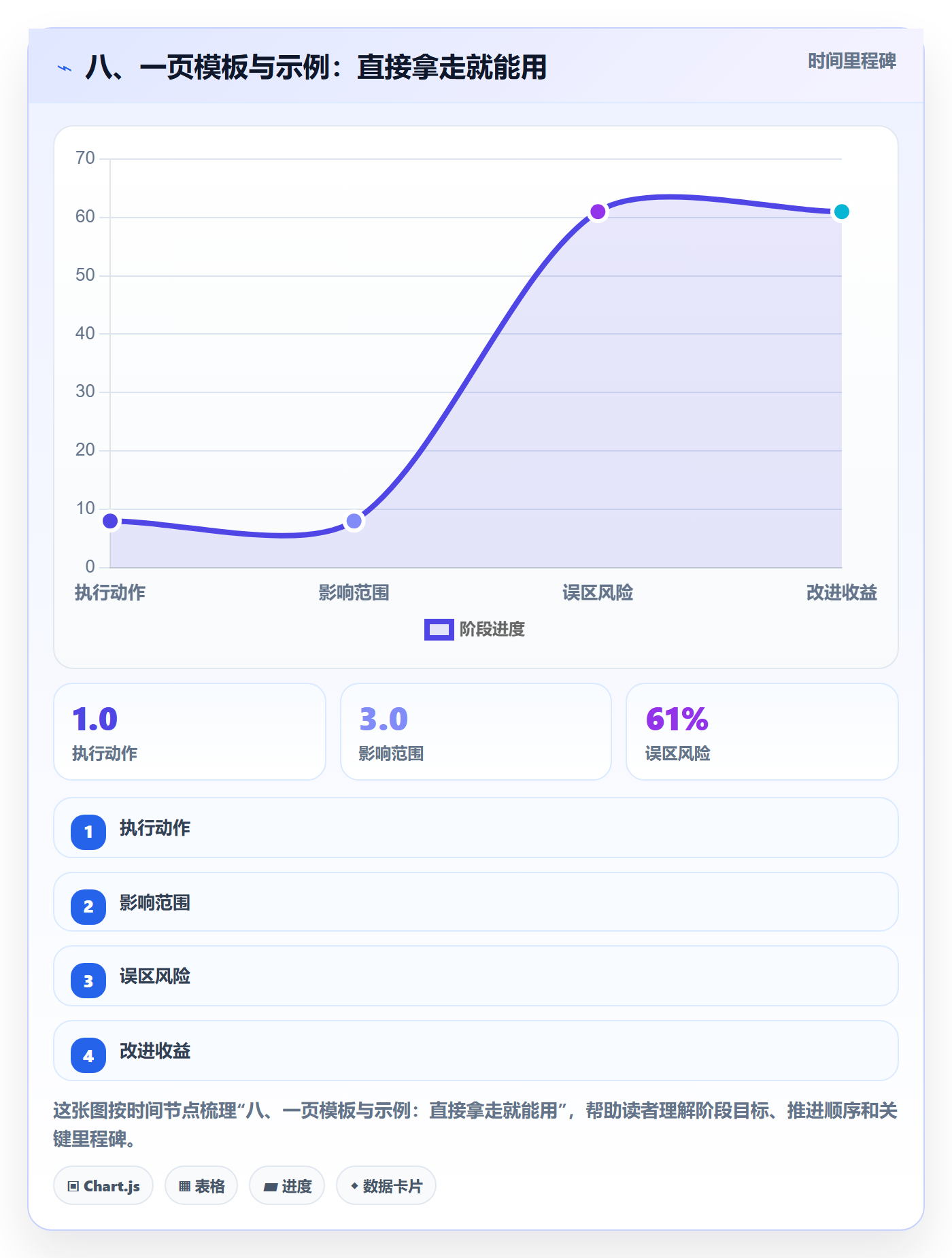The image size is (952, 1258).
Task: Click the 改进收益 x-axis label
Action: (x=841, y=593)
